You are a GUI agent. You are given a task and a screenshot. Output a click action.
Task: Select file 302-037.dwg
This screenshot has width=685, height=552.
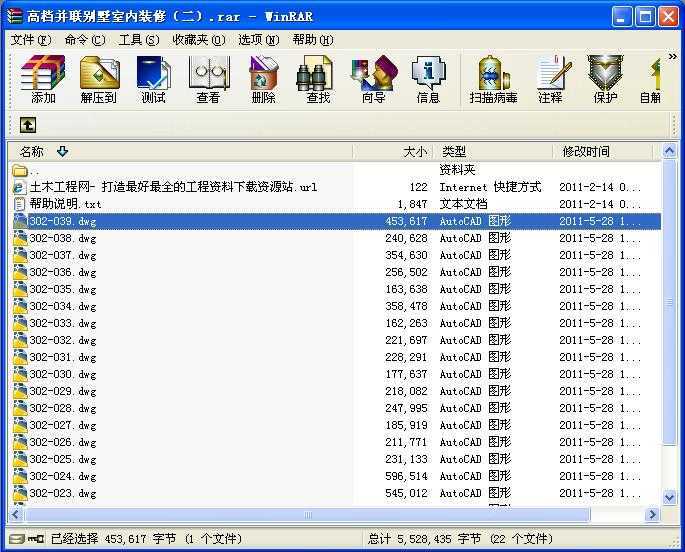(x=63, y=255)
